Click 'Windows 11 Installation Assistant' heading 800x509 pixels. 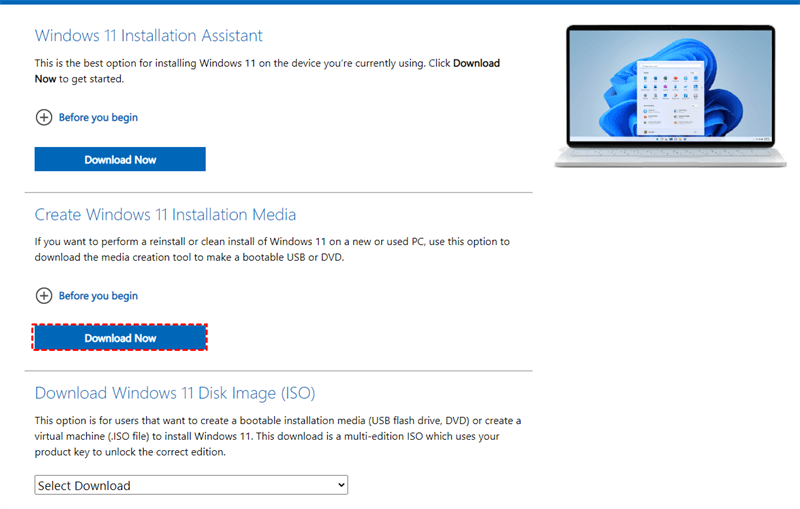148,36
